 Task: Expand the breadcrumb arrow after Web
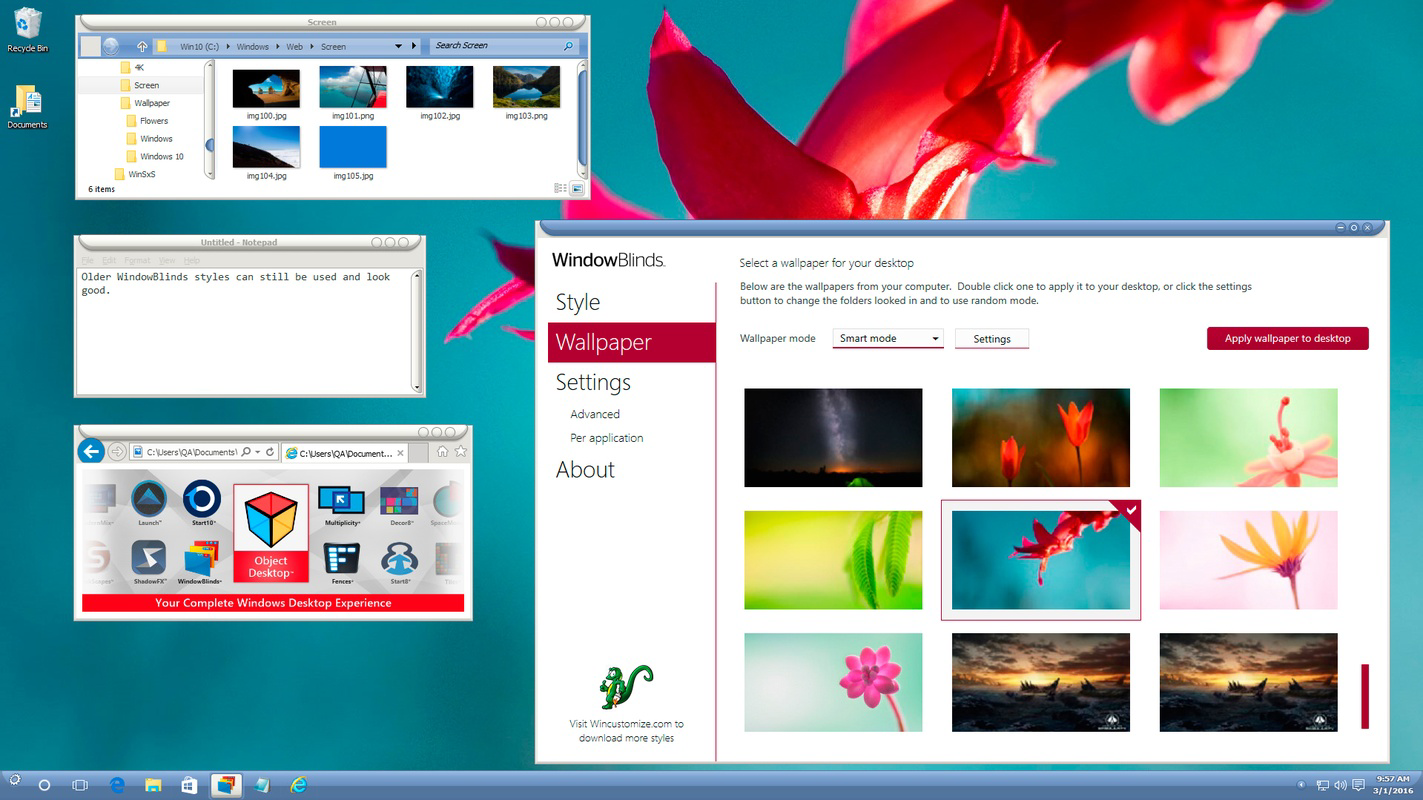[311, 46]
